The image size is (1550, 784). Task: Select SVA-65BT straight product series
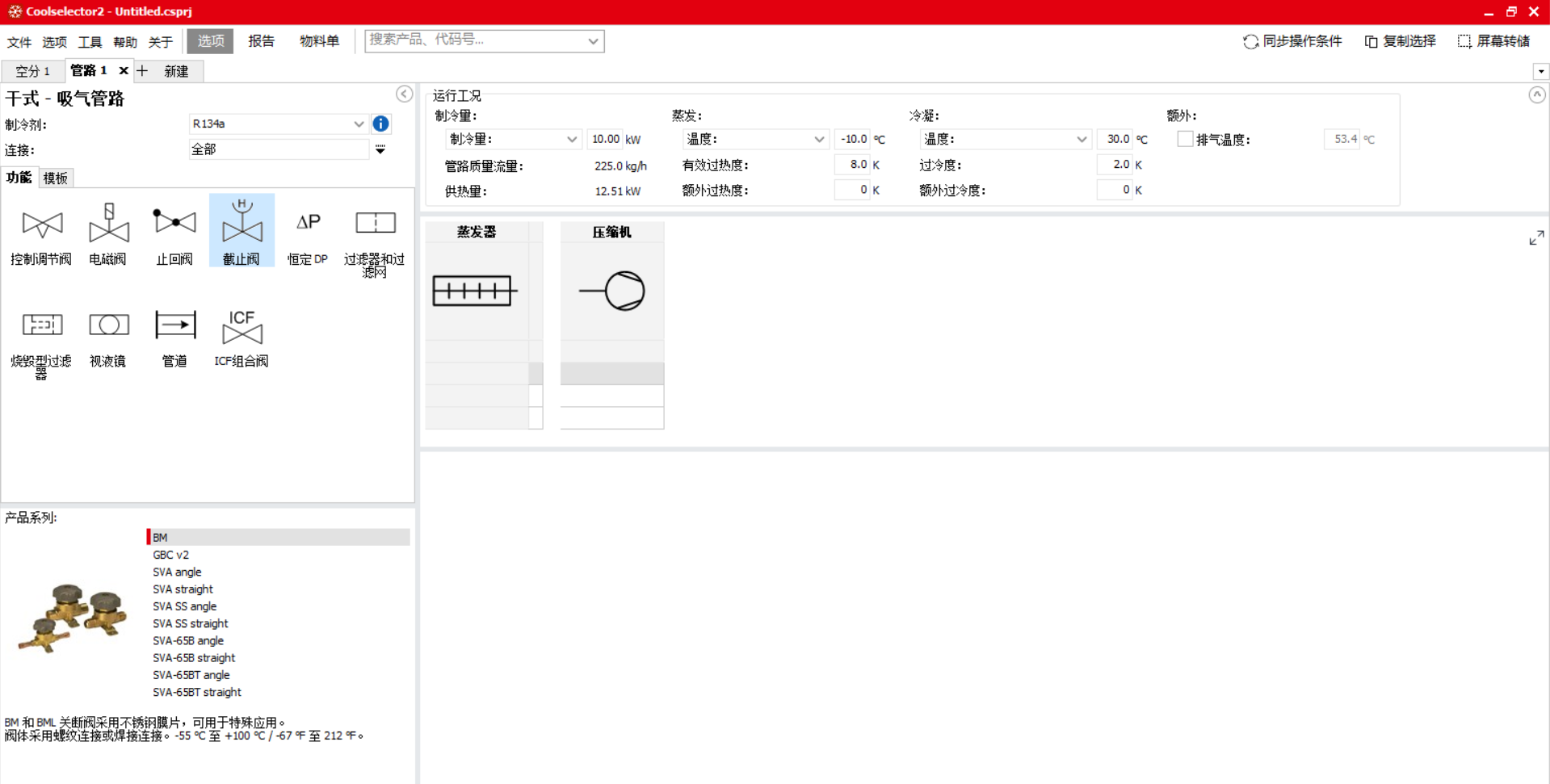pos(279,692)
